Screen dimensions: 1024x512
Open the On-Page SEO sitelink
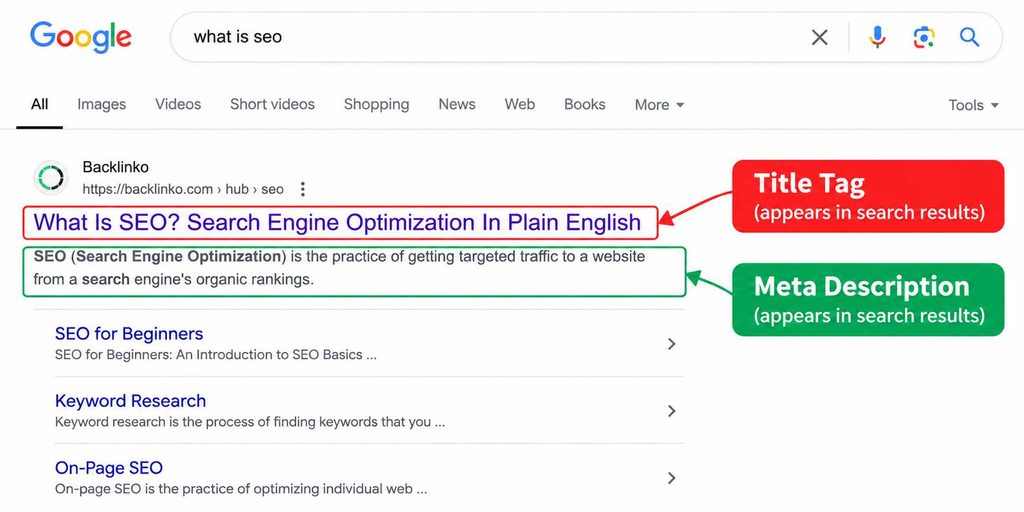tap(108, 468)
